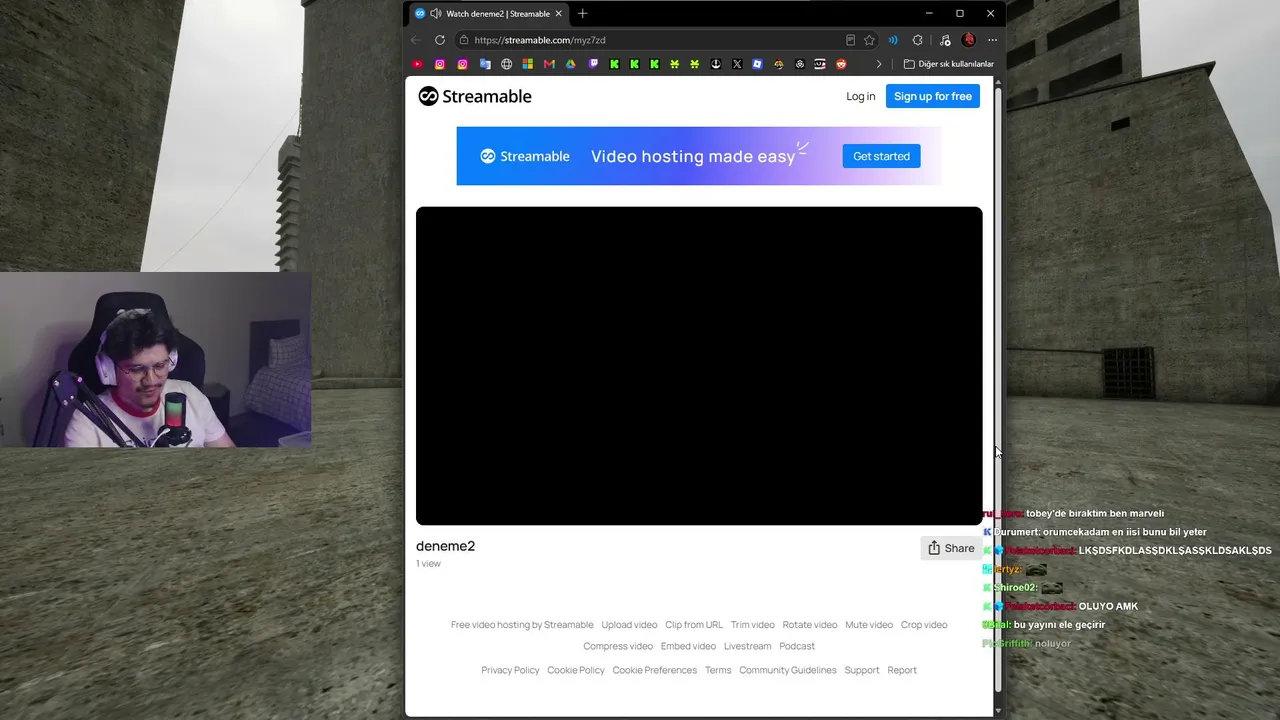The image size is (1280, 720).
Task: Open the Privacy Policy link
Action: [510, 670]
